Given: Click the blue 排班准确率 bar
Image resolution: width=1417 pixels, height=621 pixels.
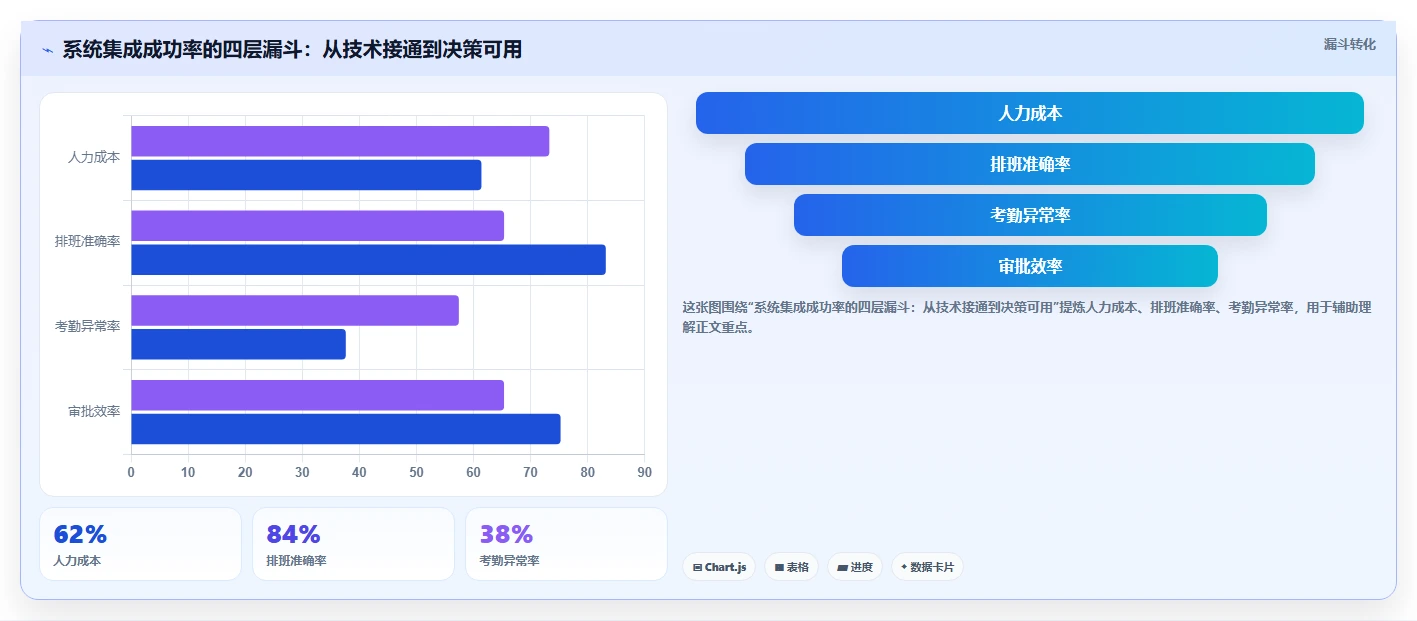Looking at the screenshot, I should coord(368,260).
